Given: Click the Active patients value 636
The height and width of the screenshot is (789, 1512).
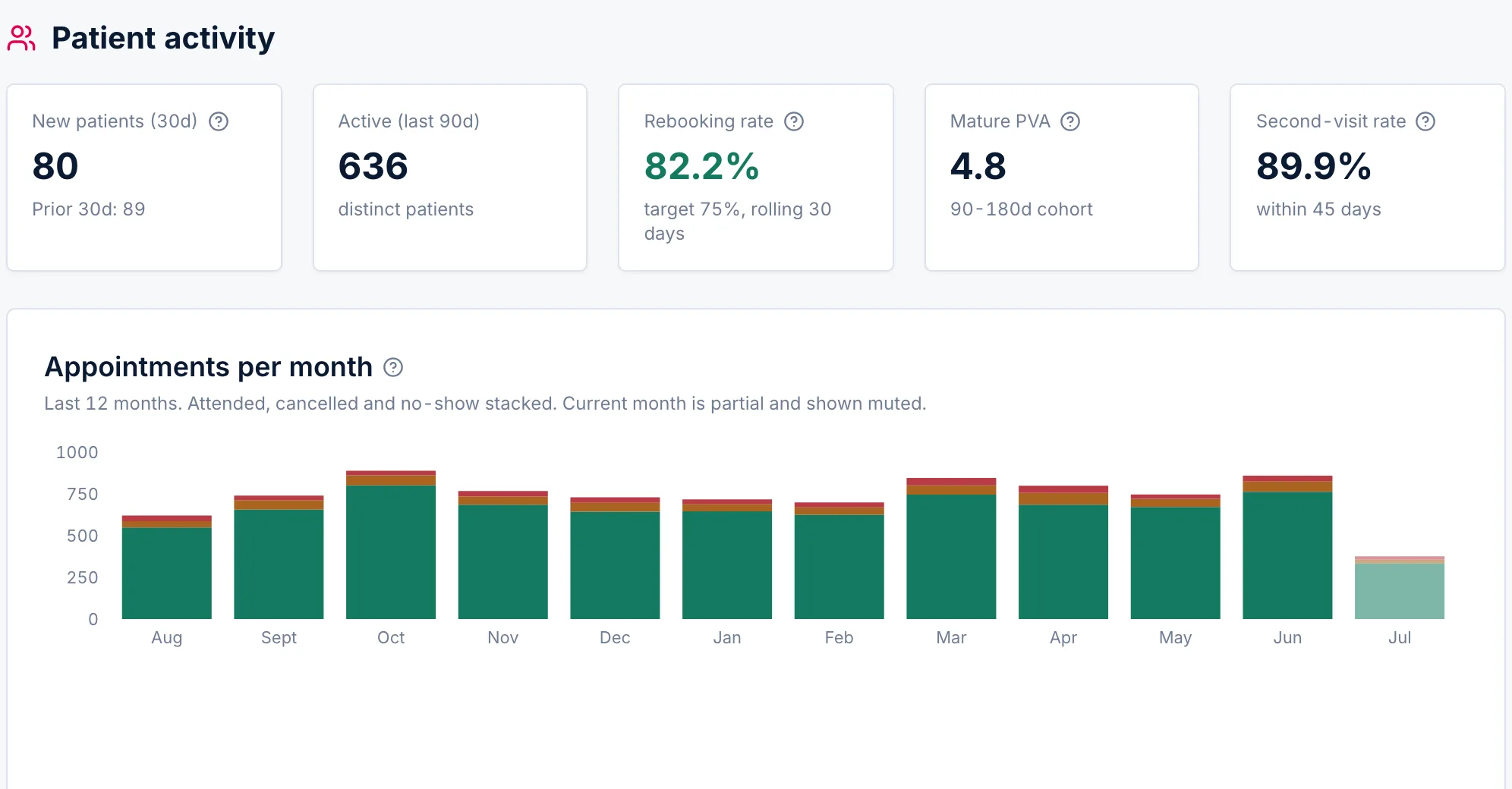Looking at the screenshot, I should tap(373, 166).
